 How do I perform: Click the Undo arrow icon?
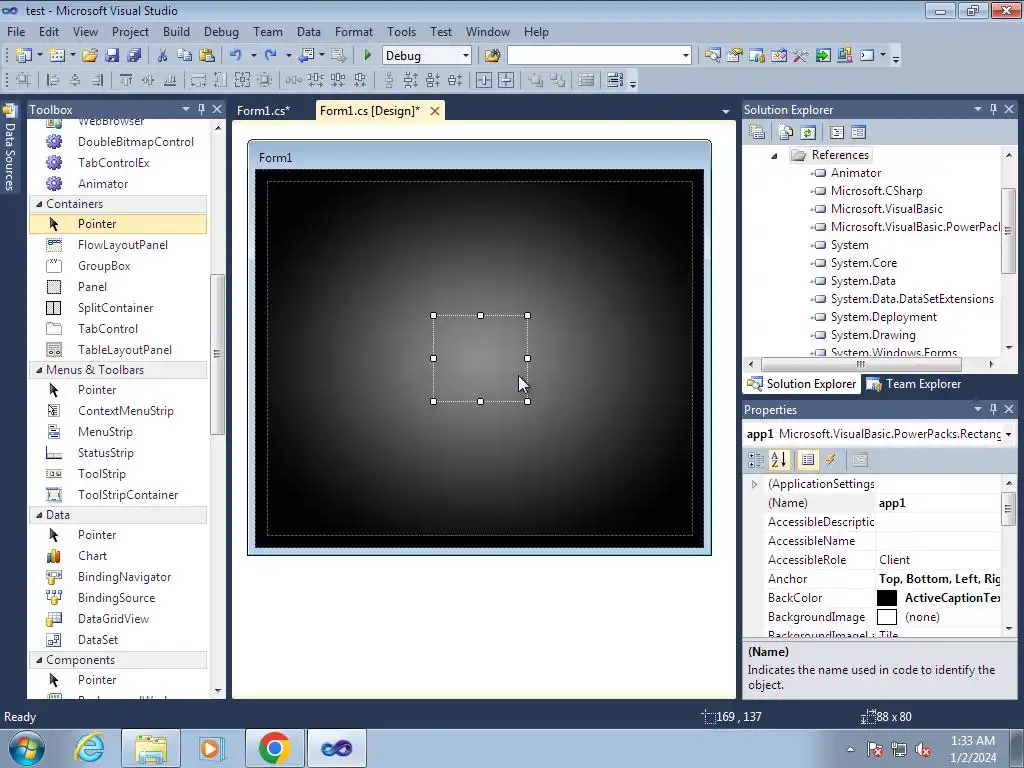click(x=236, y=56)
